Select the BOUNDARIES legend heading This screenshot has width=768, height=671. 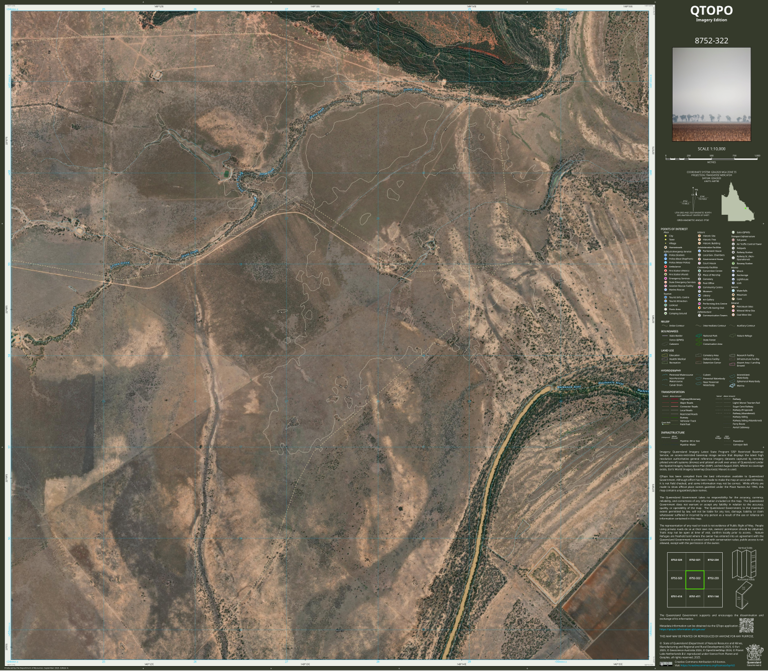coord(670,332)
